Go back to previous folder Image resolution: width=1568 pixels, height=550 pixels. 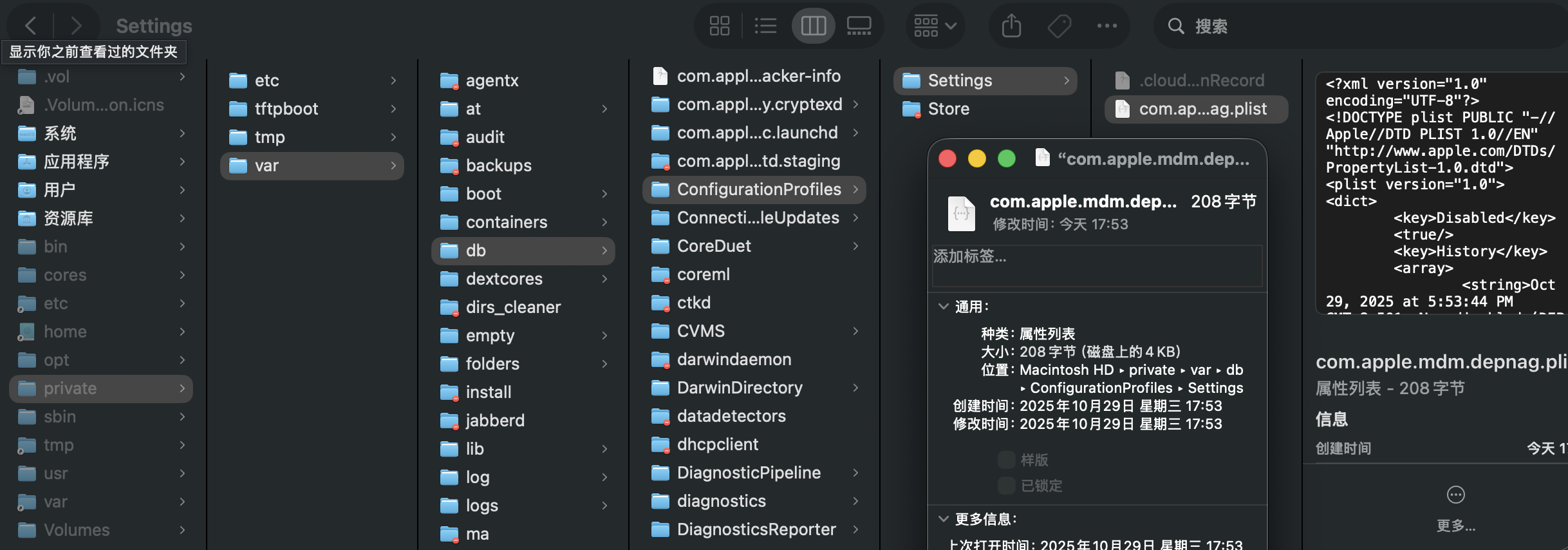pos(30,26)
